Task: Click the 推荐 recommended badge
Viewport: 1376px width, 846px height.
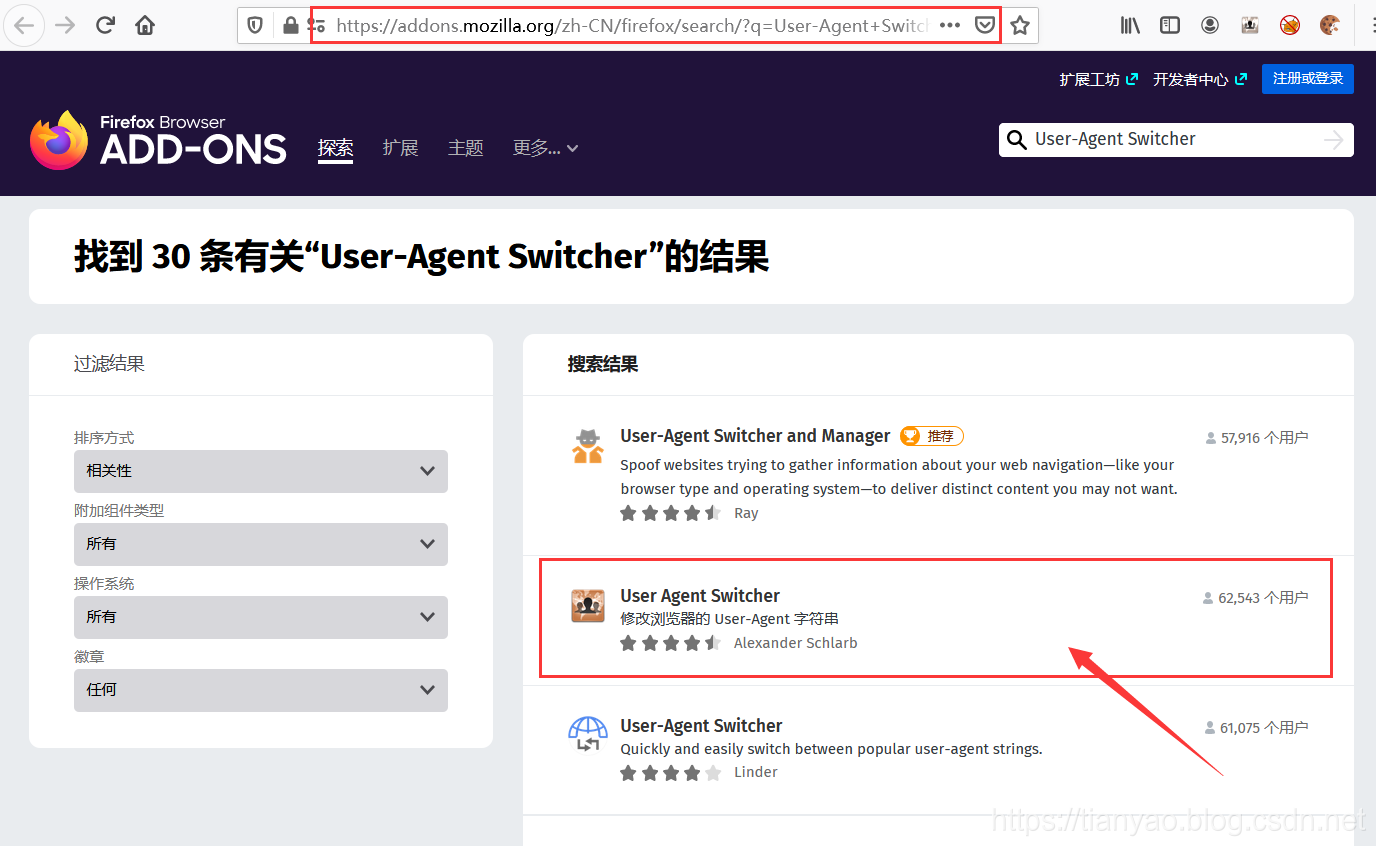Action: (x=932, y=436)
